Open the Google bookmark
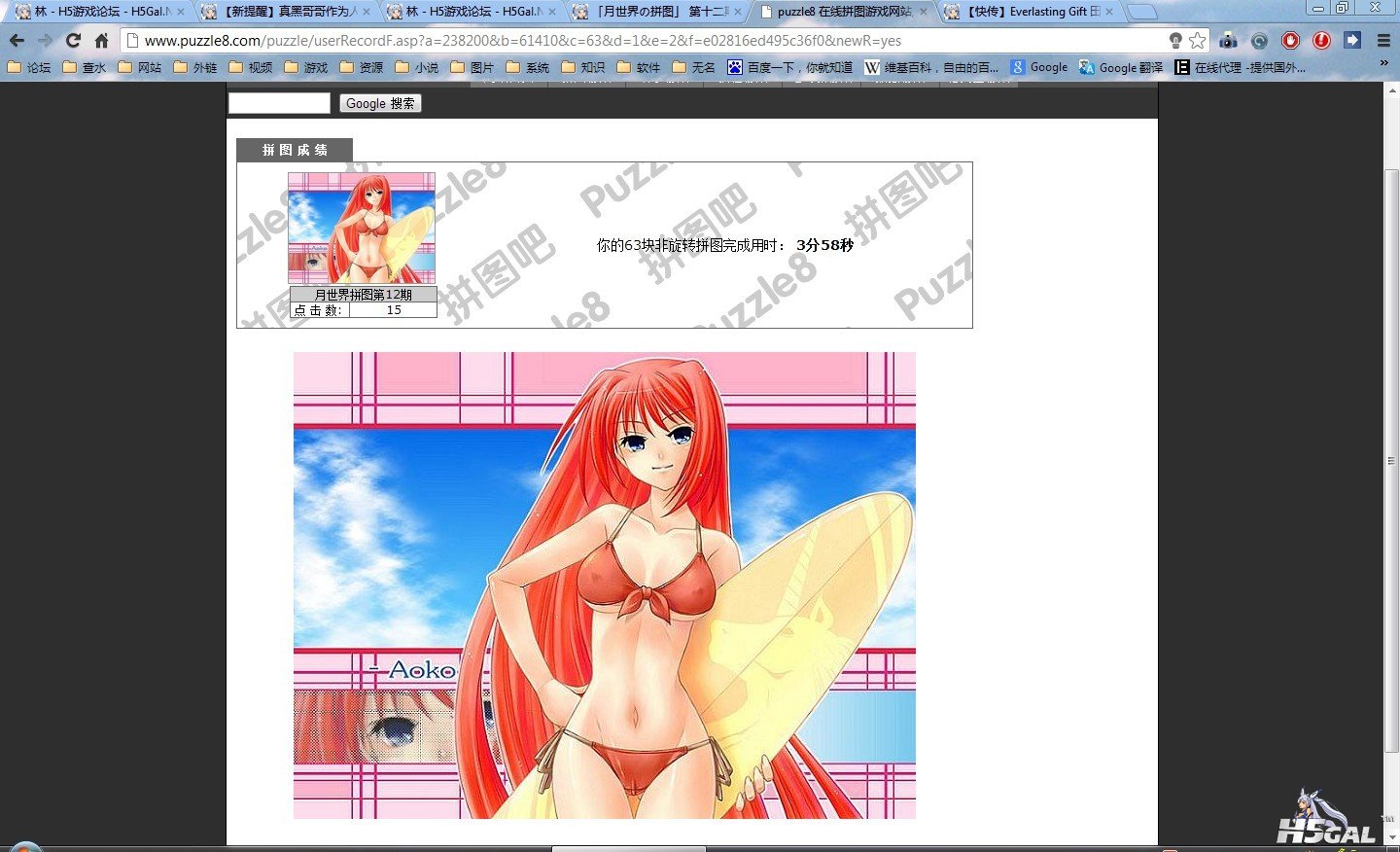 [1039, 67]
